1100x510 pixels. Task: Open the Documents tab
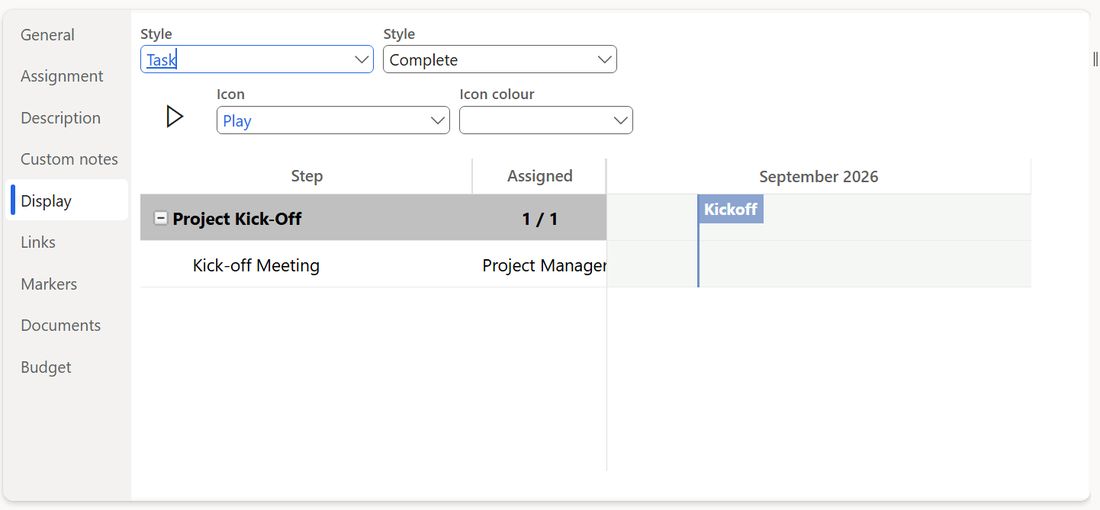[x=60, y=326]
